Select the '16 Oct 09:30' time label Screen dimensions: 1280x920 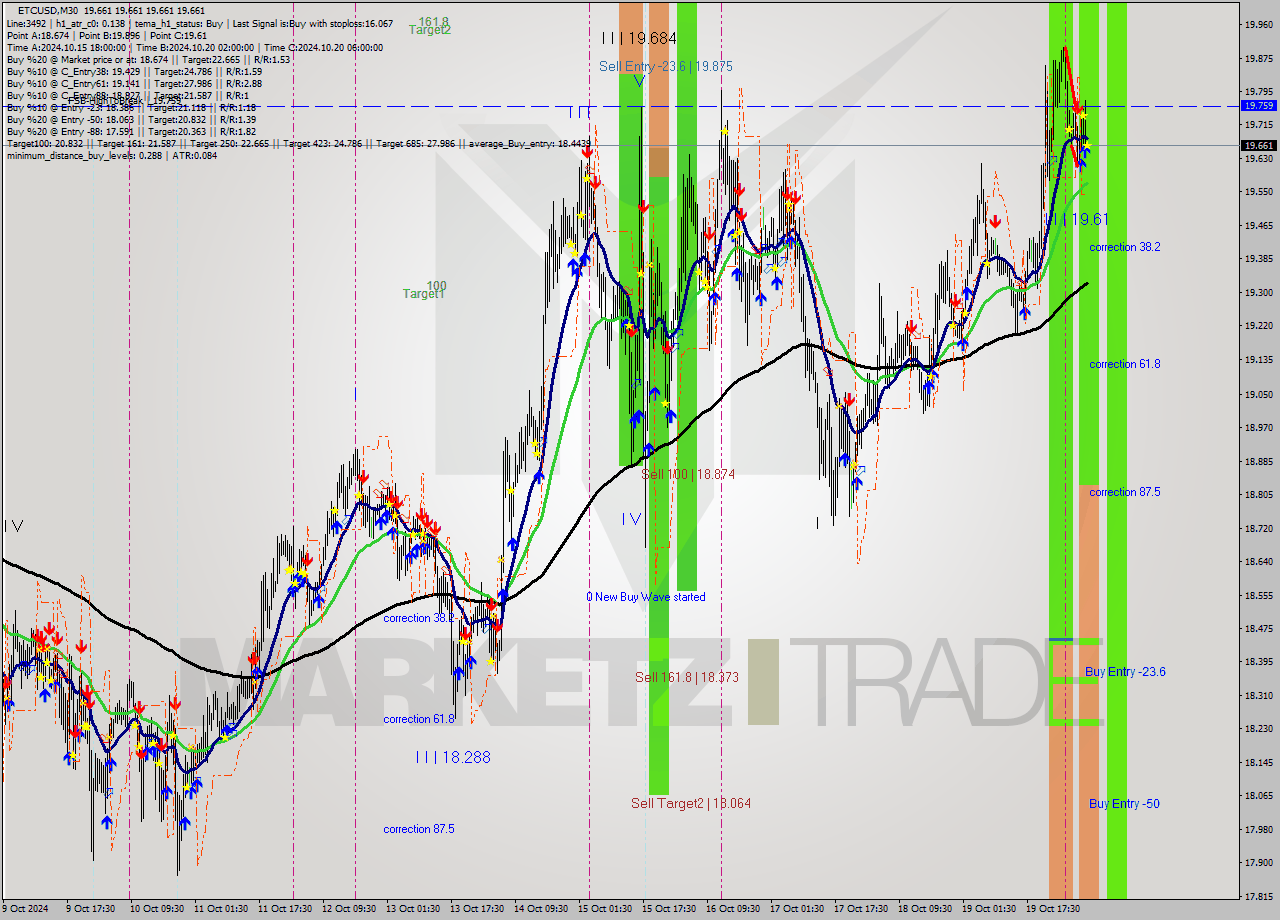pos(732,909)
